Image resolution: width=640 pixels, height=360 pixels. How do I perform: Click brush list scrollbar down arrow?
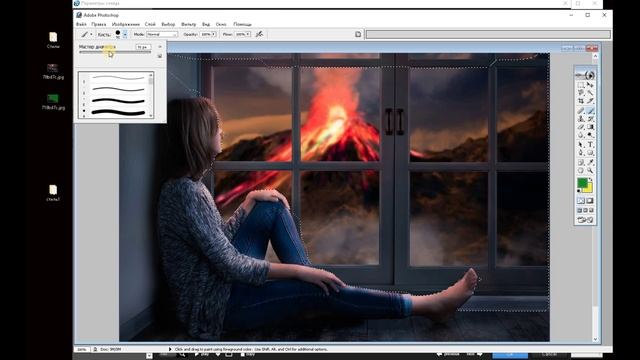point(151,116)
